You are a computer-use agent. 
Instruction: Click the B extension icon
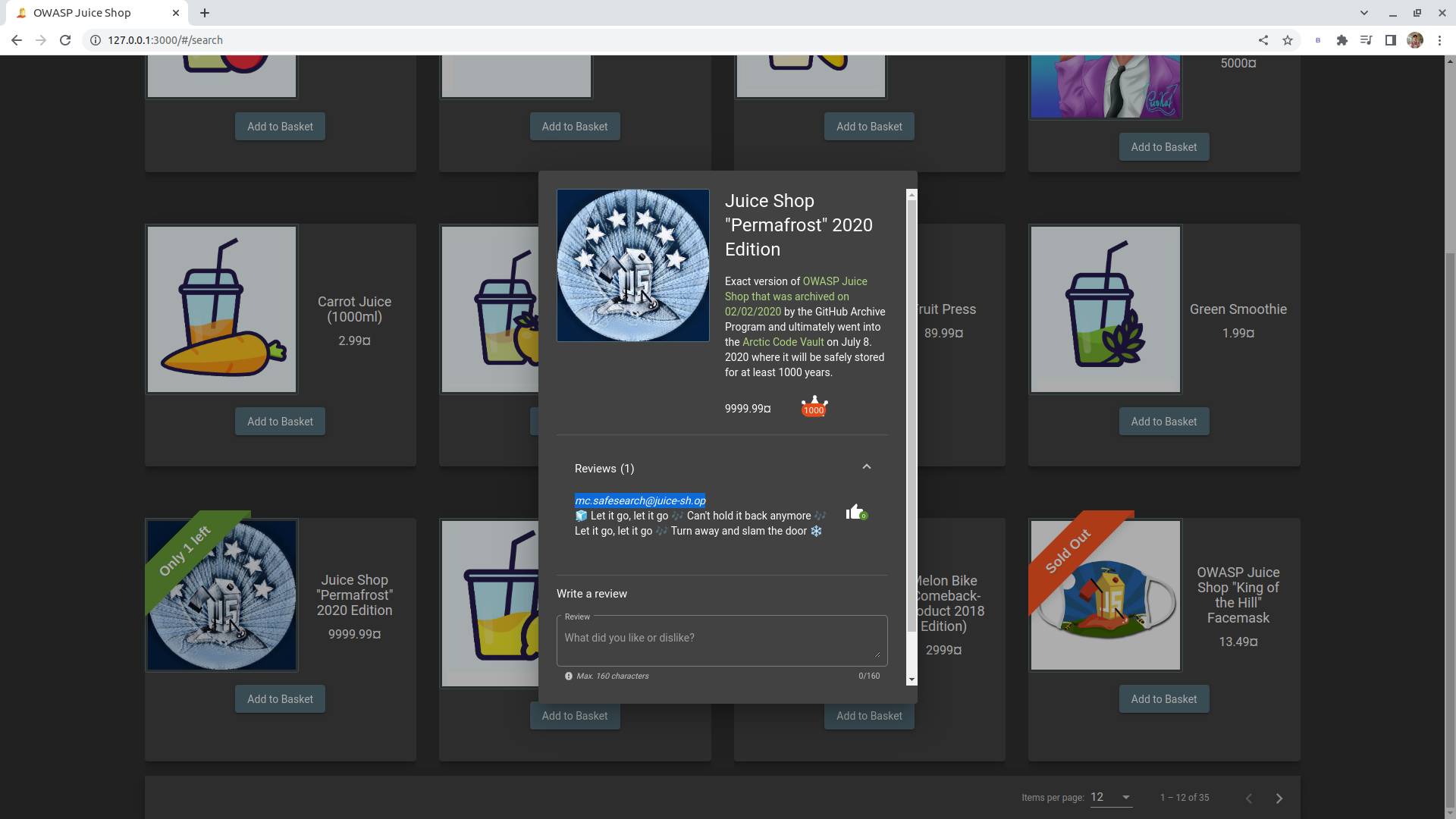click(1317, 40)
